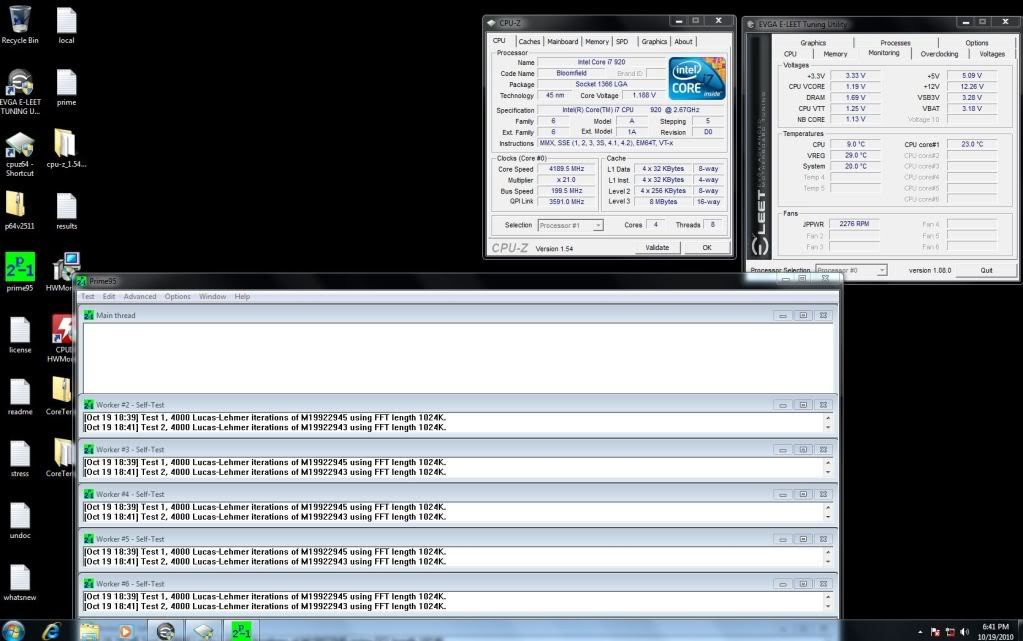The image size is (1023, 641).
Task: Open the 'license' file on desktop
Action: pyautogui.click(x=20, y=335)
